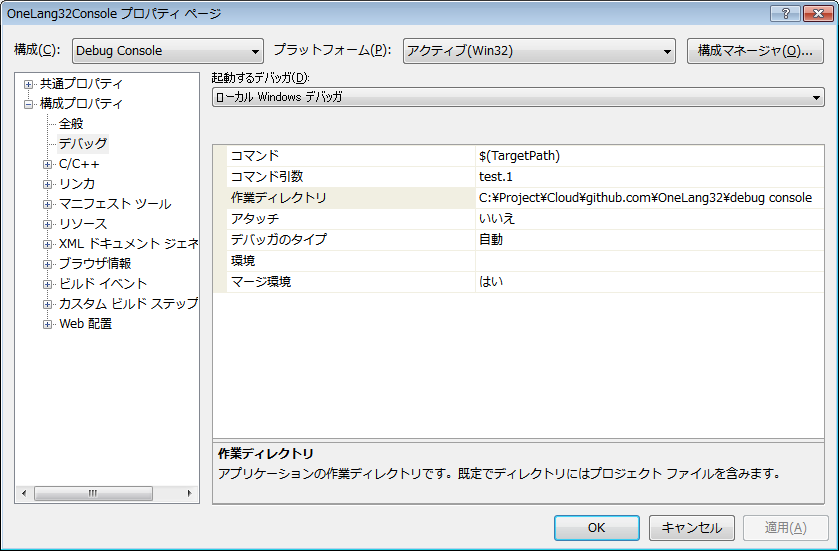Click the 自動 debugger type value

[491, 240]
